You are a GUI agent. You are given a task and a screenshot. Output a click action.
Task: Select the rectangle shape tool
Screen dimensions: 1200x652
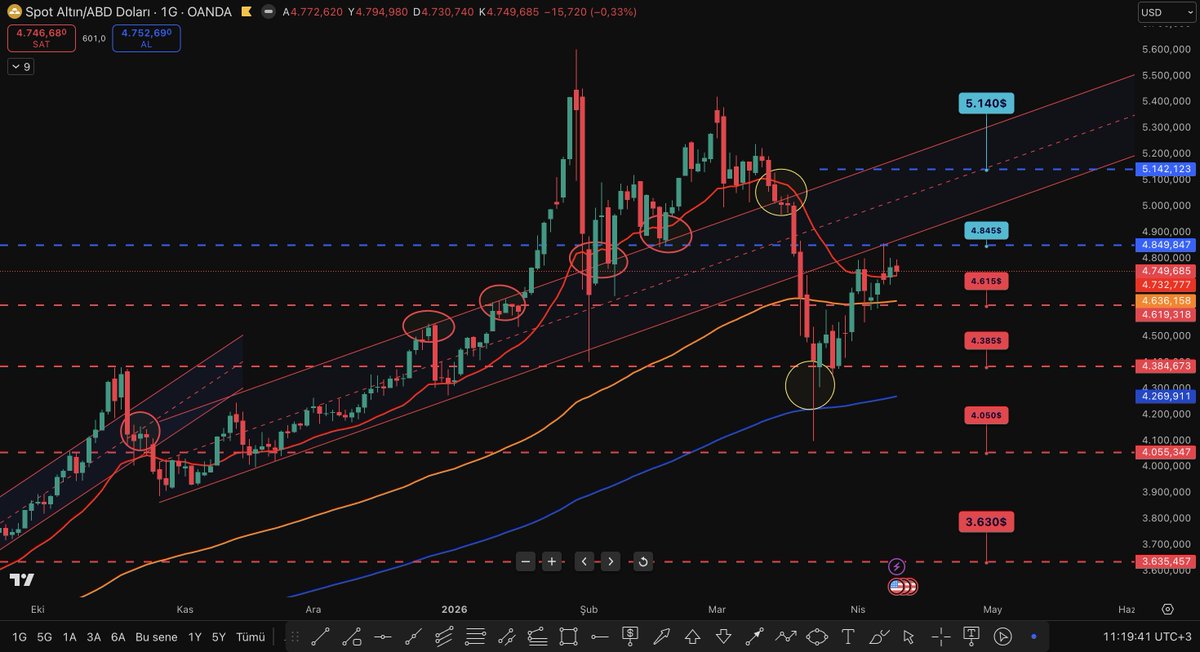coord(568,636)
